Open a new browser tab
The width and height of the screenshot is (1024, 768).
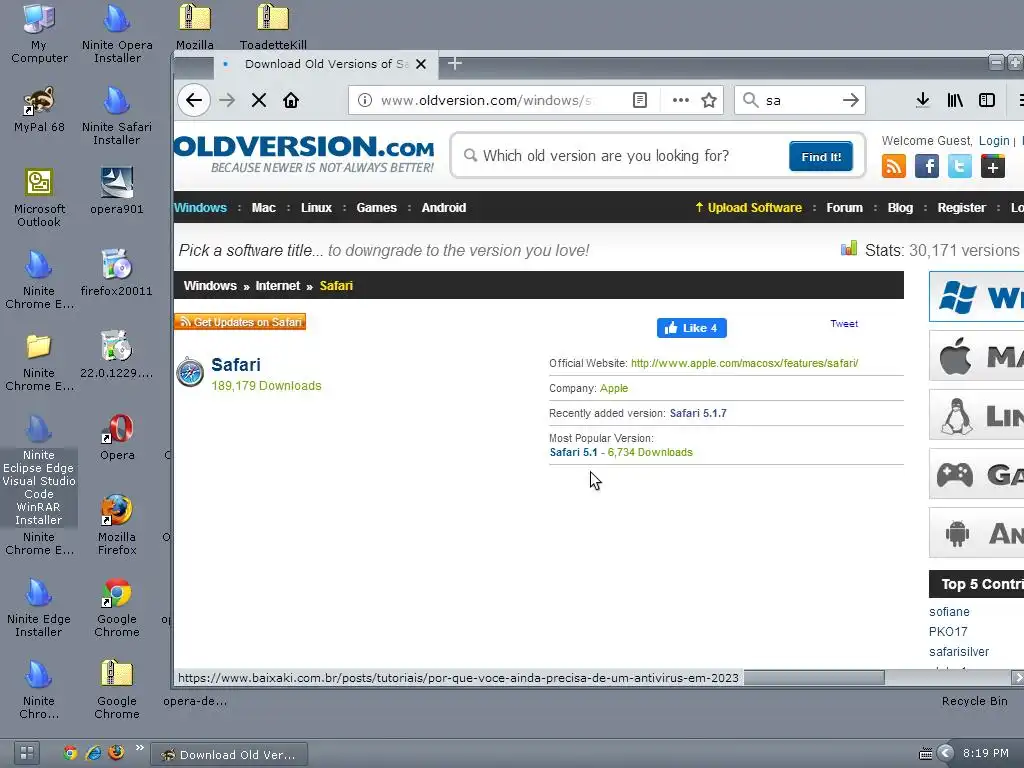pos(455,63)
